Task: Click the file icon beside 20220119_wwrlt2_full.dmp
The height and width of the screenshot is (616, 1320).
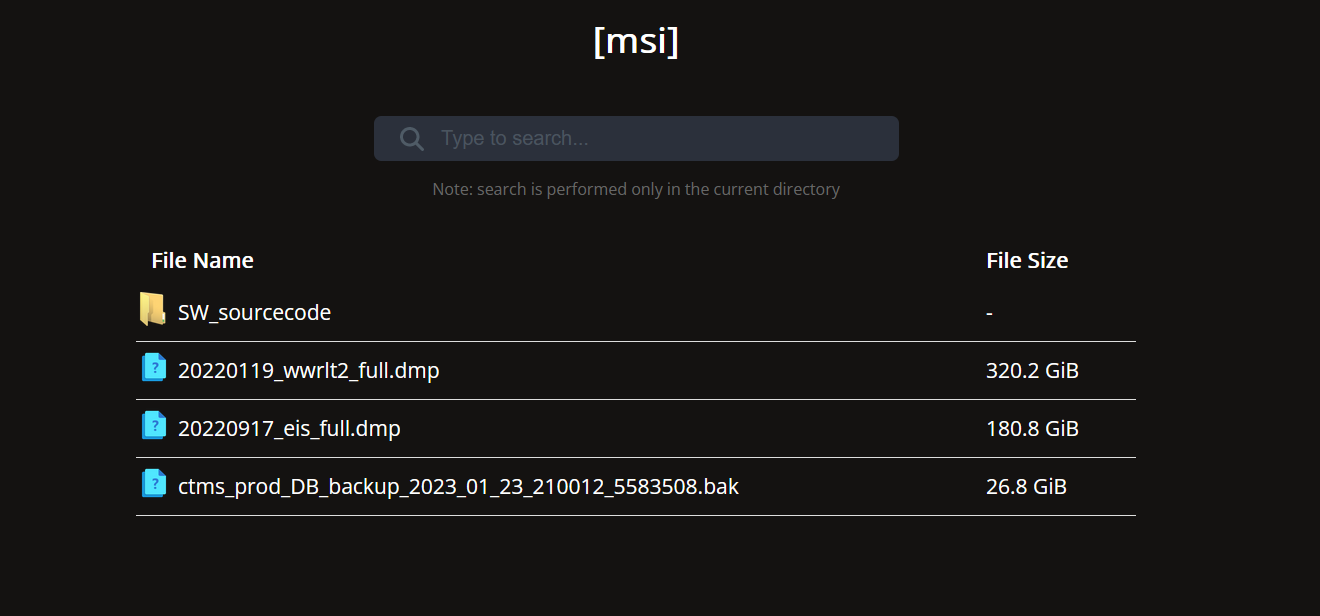Action: (x=154, y=369)
